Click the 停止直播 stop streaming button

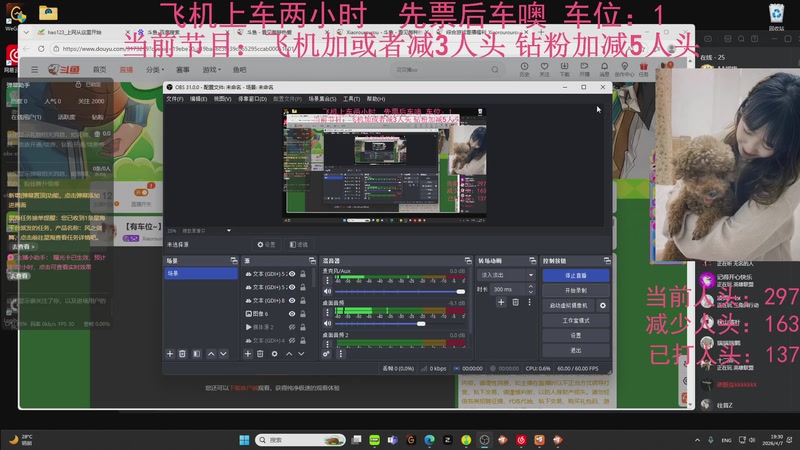576,276
